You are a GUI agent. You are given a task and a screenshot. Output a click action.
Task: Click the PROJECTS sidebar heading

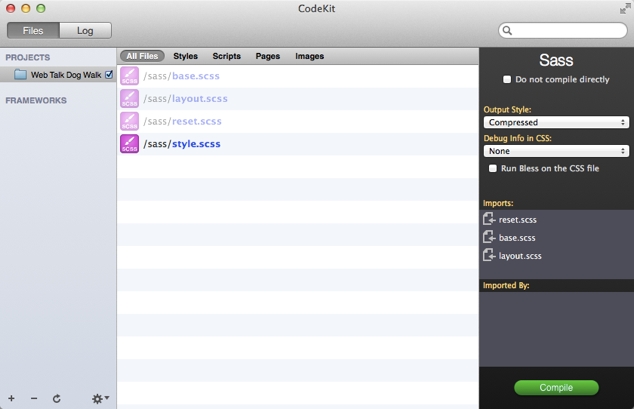click(x=27, y=57)
